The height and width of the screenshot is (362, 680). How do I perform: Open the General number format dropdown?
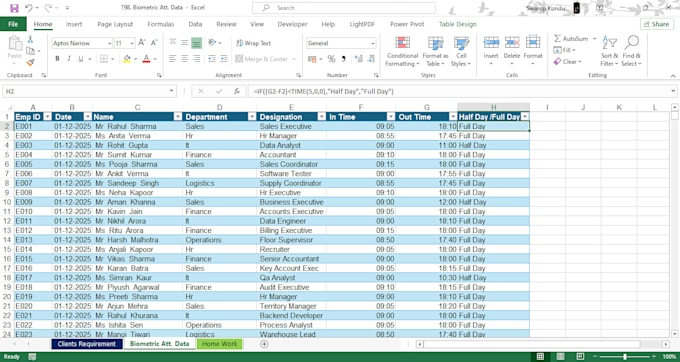click(x=373, y=43)
